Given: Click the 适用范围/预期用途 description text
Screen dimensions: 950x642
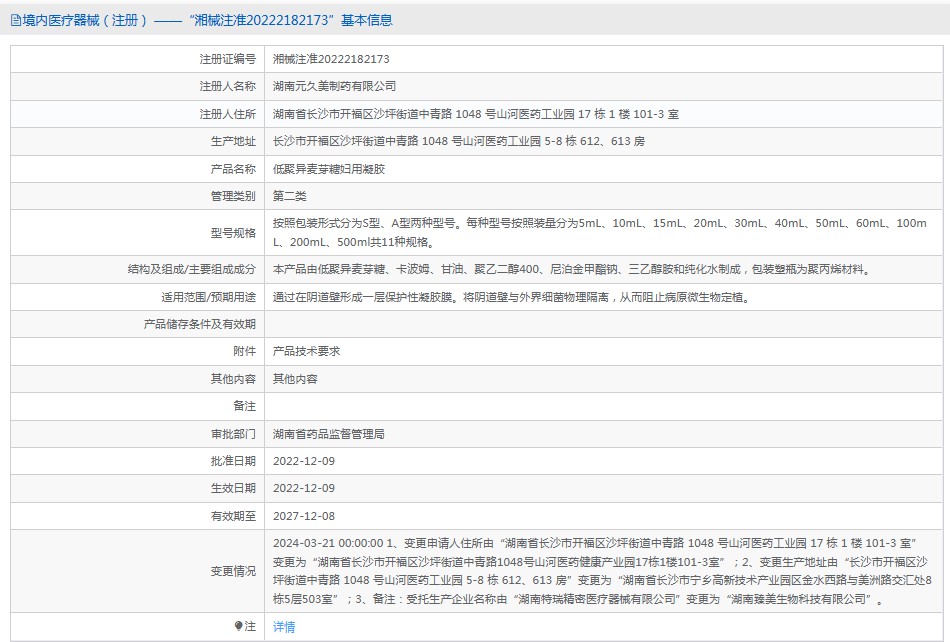Looking at the screenshot, I should [x=510, y=297].
